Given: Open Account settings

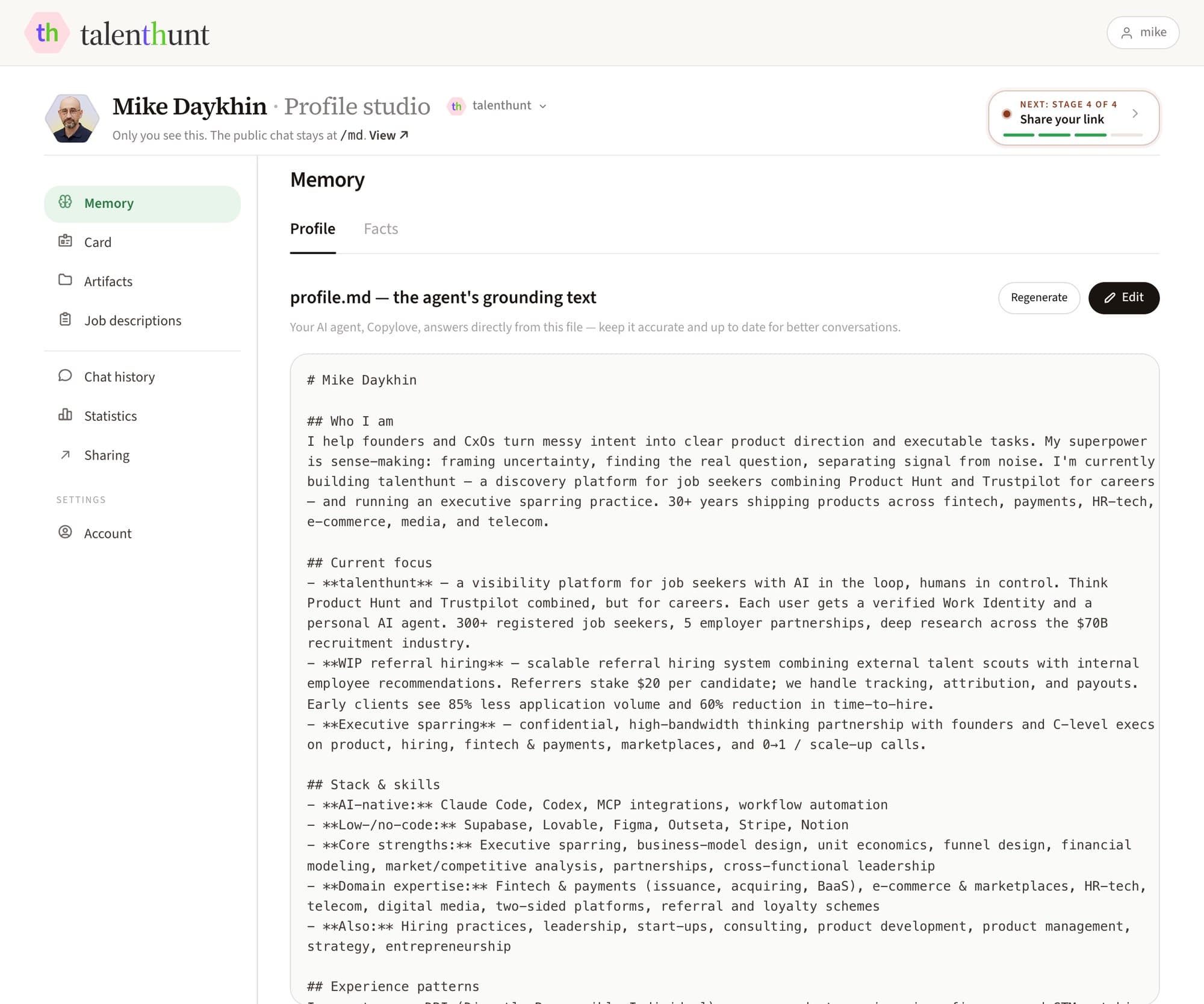Looking at the screenshot, I should (142, 534).
